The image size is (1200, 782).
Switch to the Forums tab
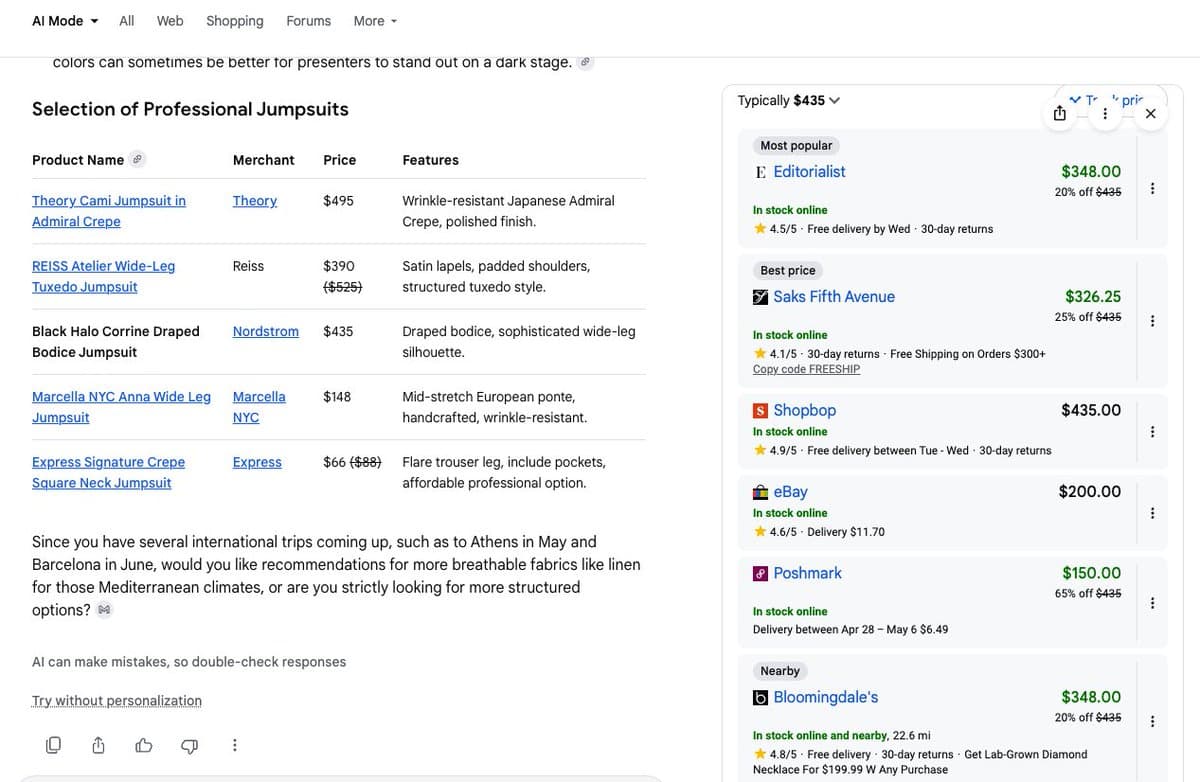[308, 20]
